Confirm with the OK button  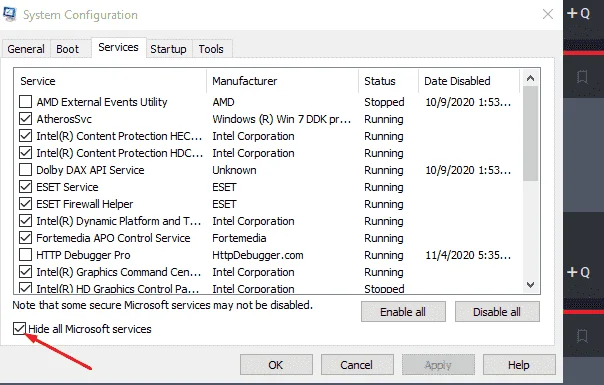click(x=276, y=365)
